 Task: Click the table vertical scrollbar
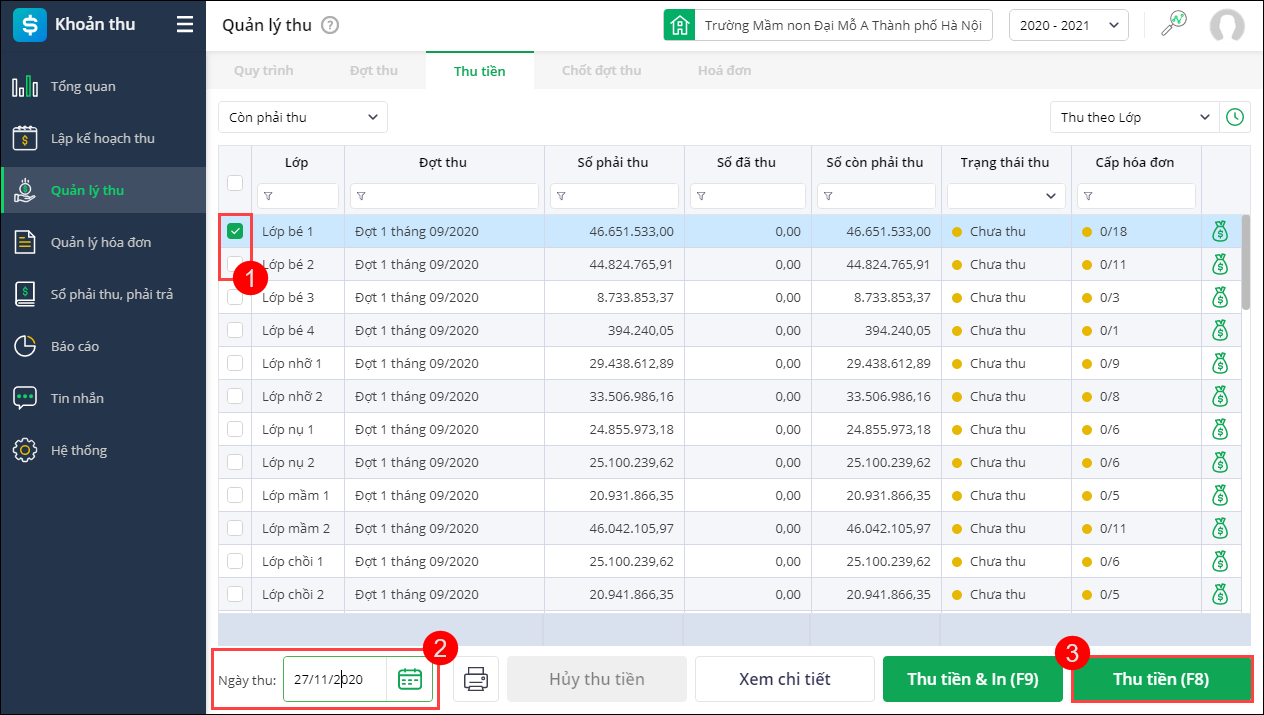(1245, 262)
